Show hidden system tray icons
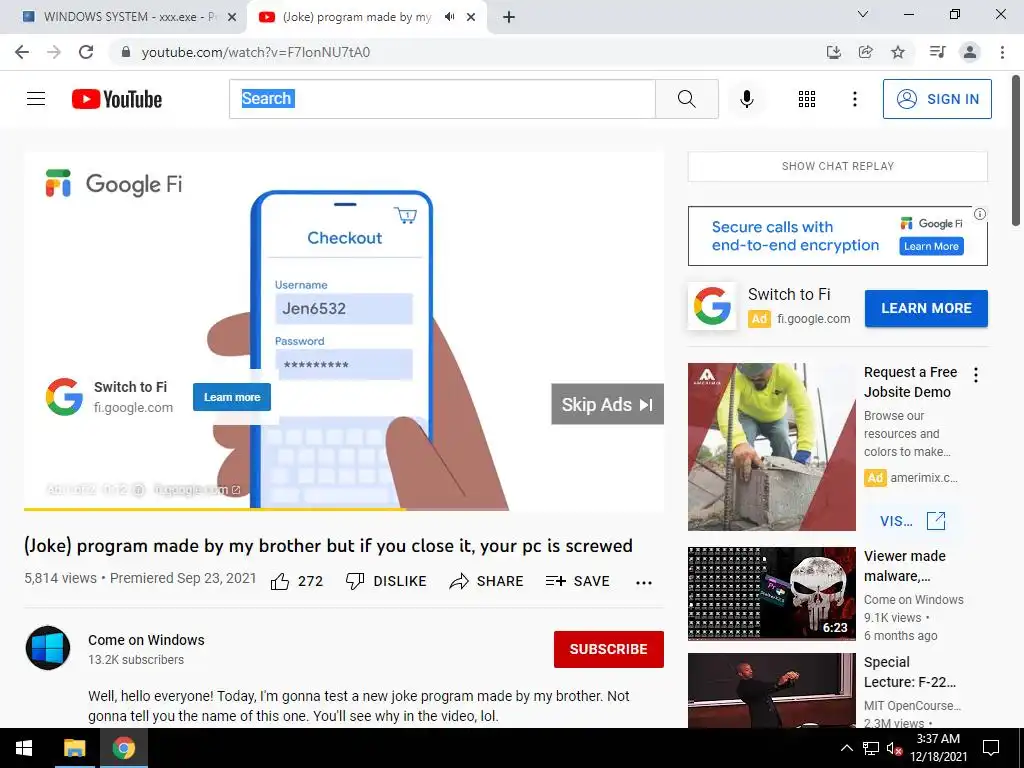The width and height of the screenshot is (1024, 768). coord(846,748)
